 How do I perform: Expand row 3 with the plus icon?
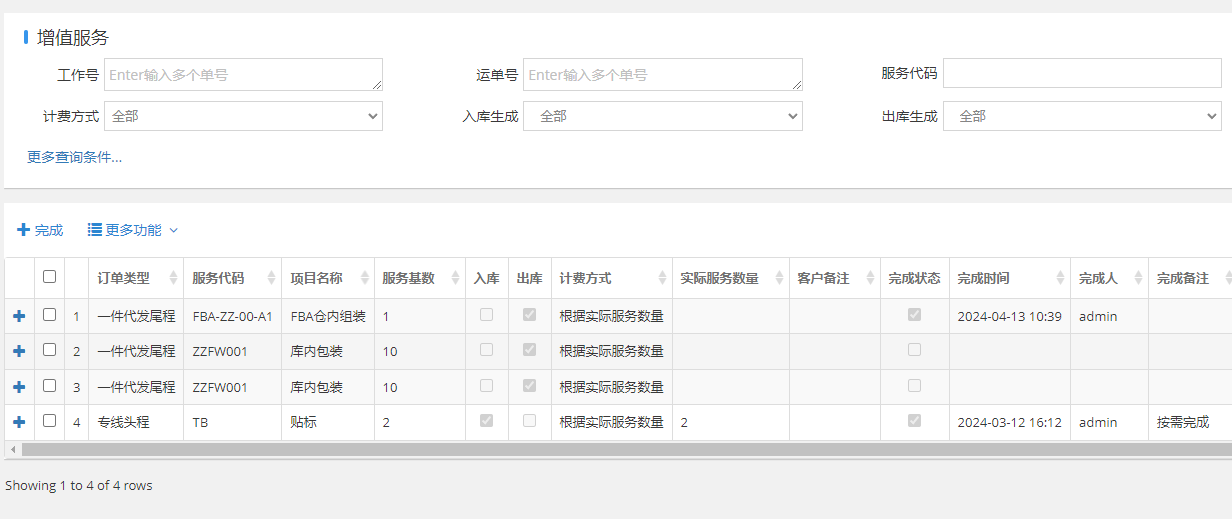[x=19, y=387]
